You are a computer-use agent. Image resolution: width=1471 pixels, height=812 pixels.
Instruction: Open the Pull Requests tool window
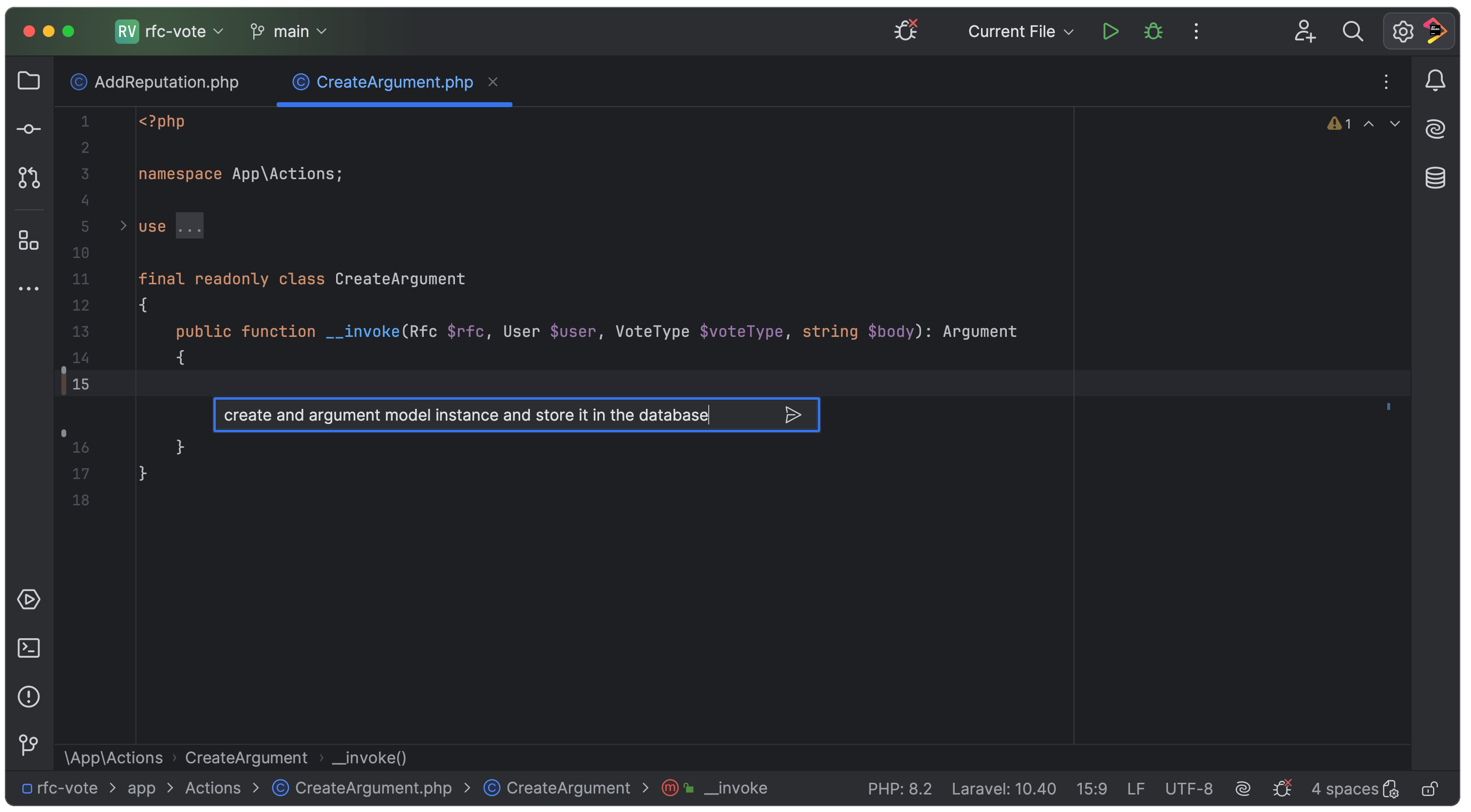pos(29,178)
